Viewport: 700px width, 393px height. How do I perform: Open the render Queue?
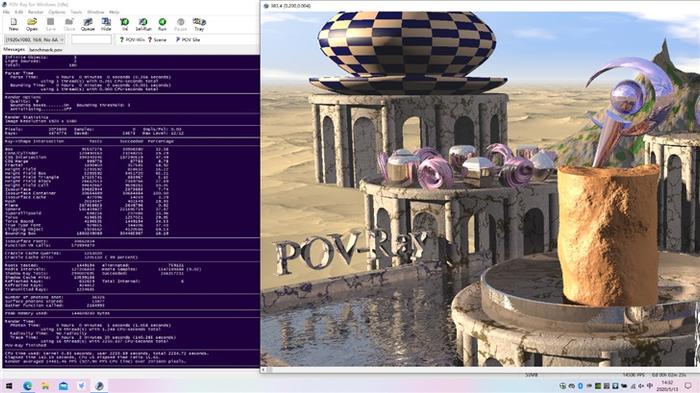coord(88,24)
